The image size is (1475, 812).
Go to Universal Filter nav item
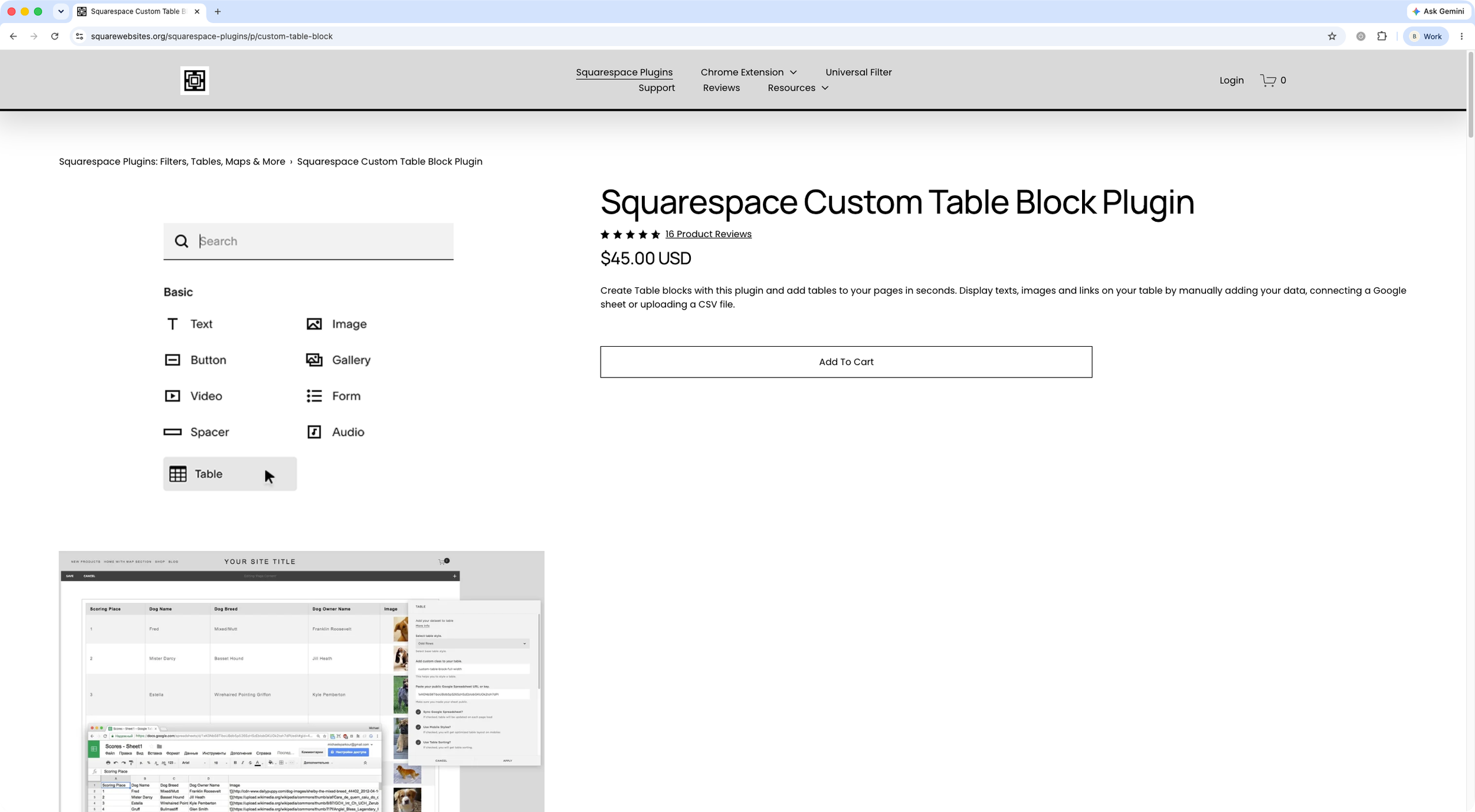click(x=858, y=72)
